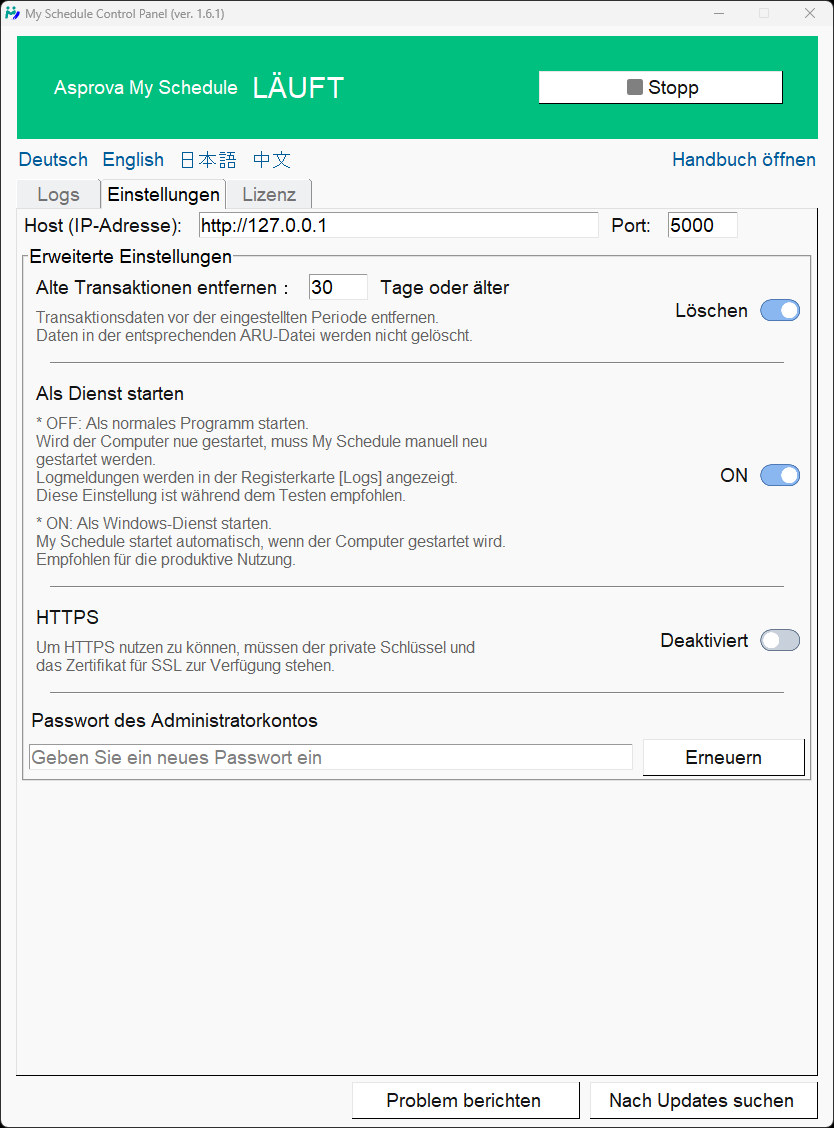834x1128 pixels.
Task: Change language to 日本語
Action: [x=208, y=160]
